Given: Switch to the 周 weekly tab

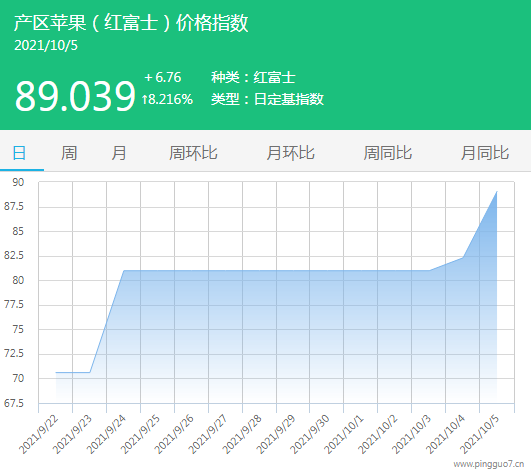Looking at the screenshot, I should tap(69, 153).
